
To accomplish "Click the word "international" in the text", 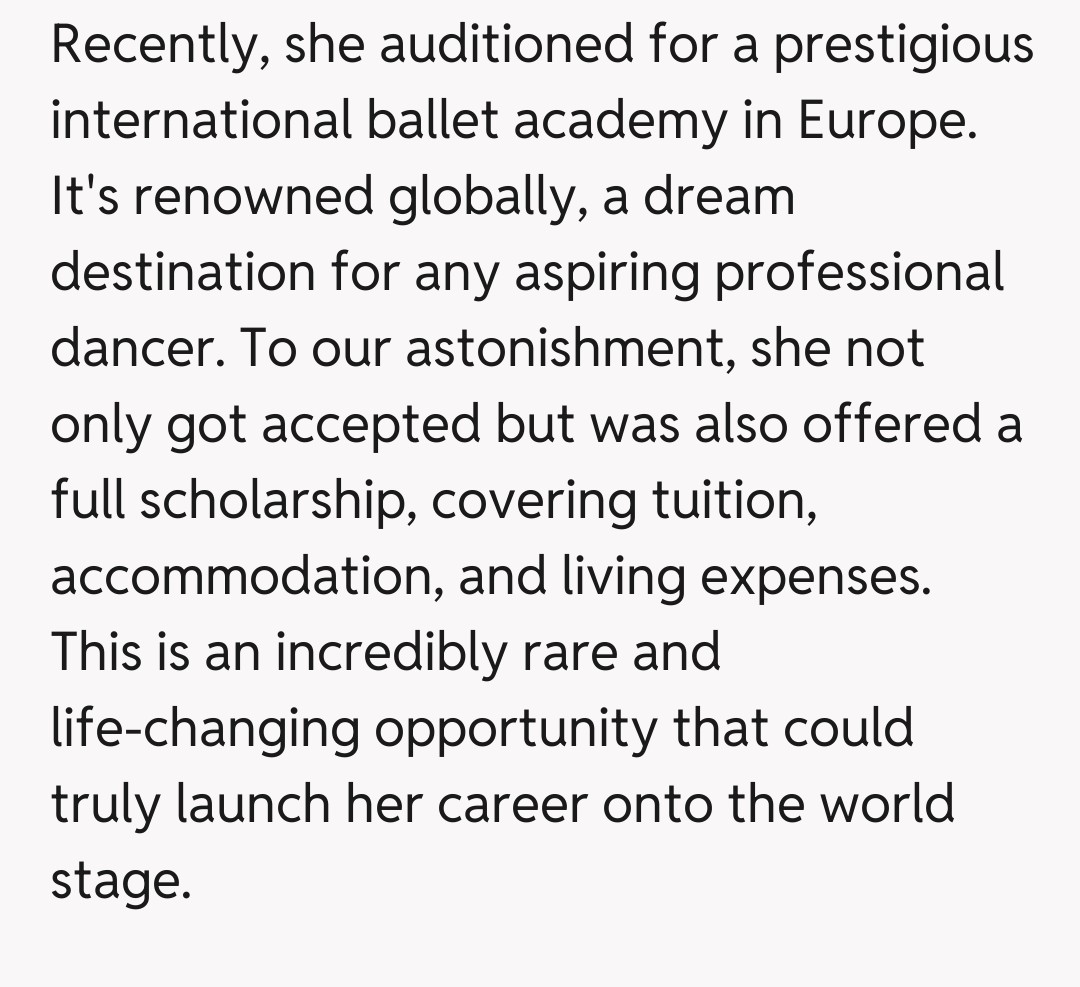I will 202,120.
